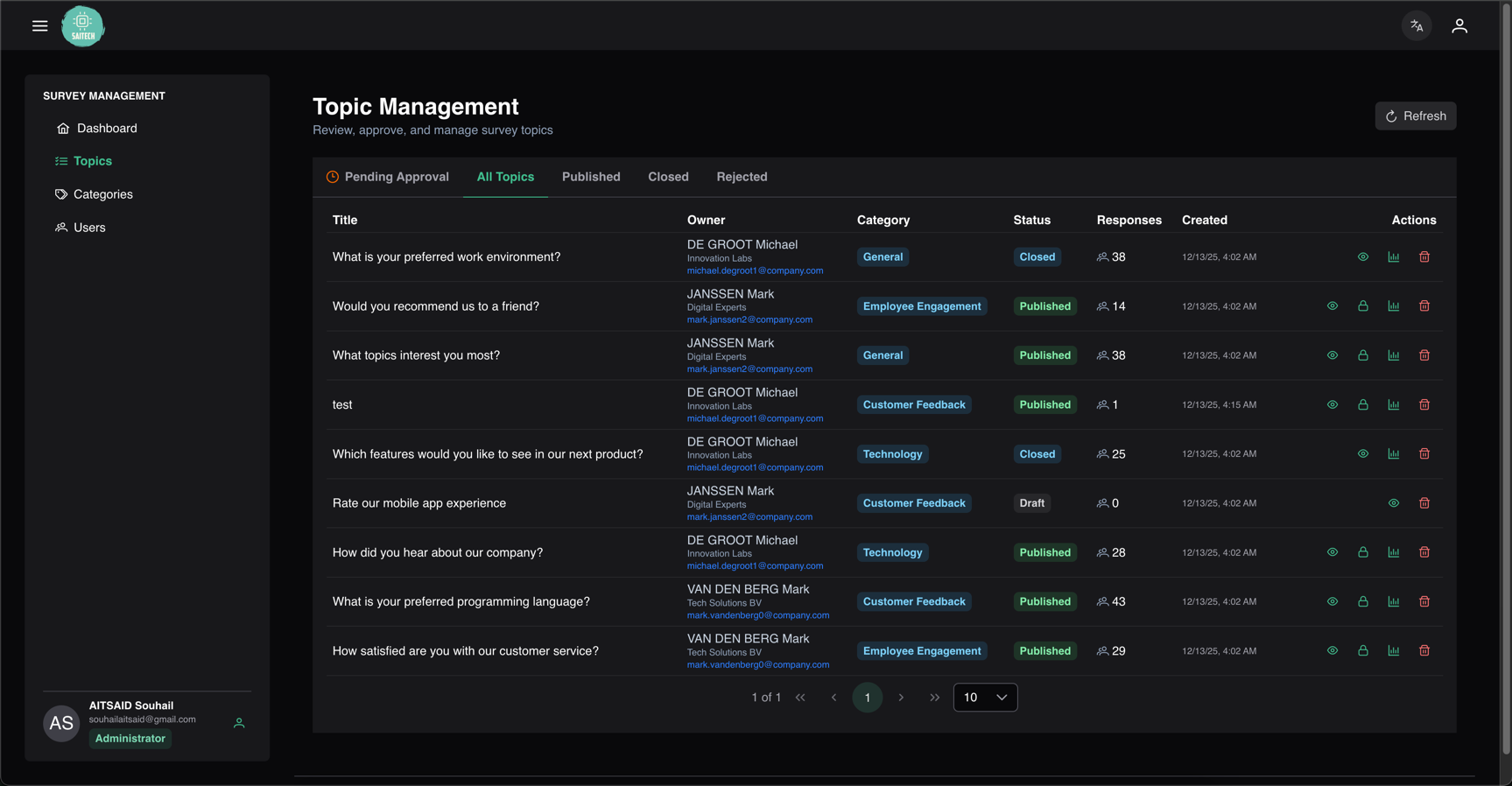The height and width of the screenshot is (786, 1512).
Task: View 'How did you hear about our company?' via eye icon
Action: (1333, 552)
